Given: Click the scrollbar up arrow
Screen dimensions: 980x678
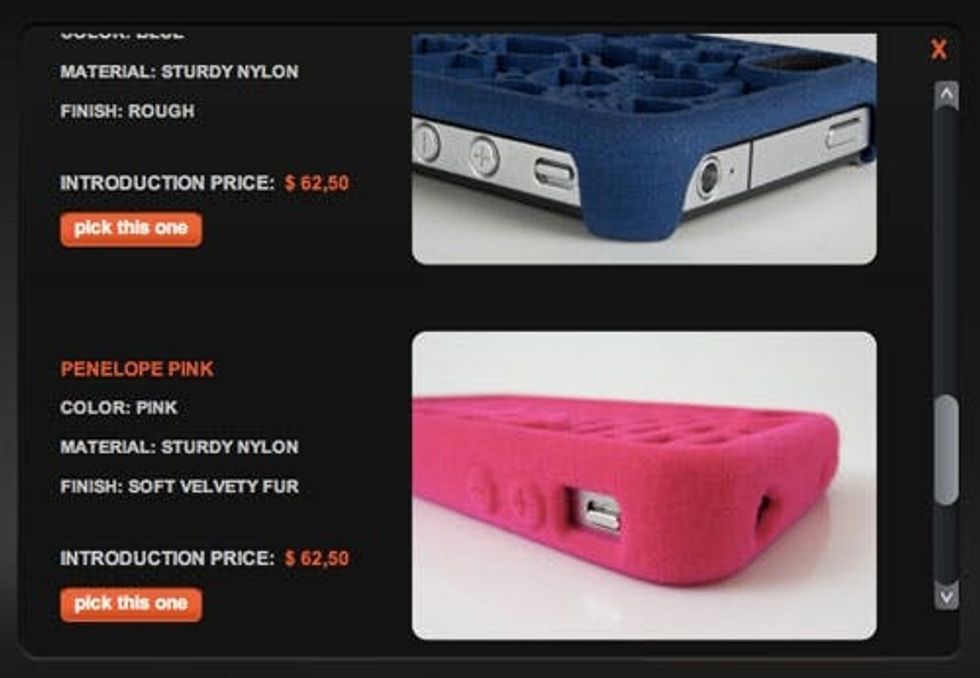Looking at the screenshot, I should coord(946,95).
